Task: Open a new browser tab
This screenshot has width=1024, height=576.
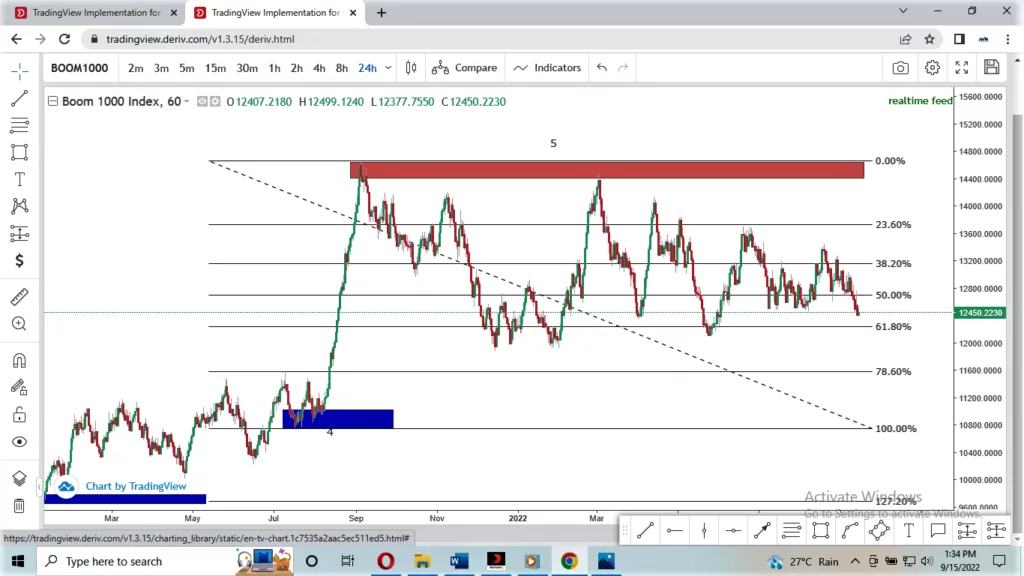Action: [x=381, y=12]
